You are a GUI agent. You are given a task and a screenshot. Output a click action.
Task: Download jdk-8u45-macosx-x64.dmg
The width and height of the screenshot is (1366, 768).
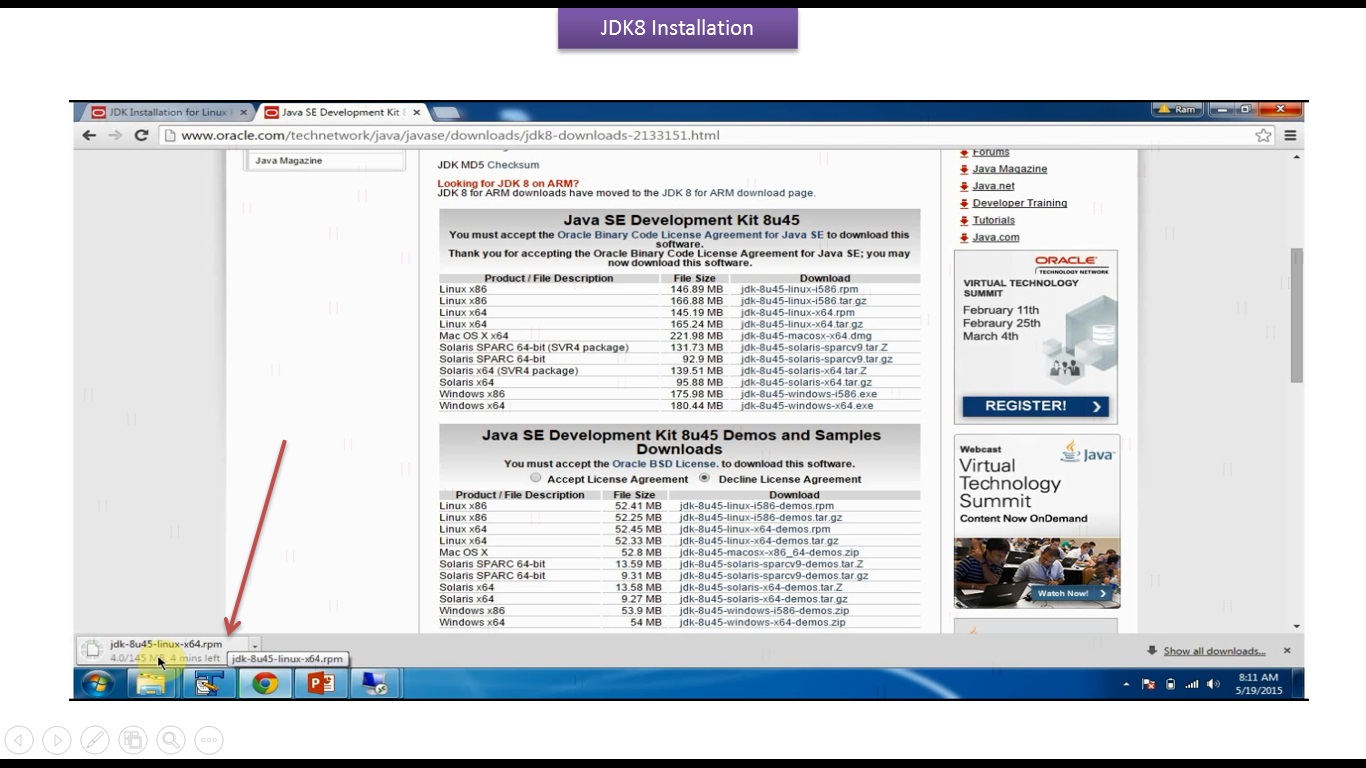pos(806,336)
